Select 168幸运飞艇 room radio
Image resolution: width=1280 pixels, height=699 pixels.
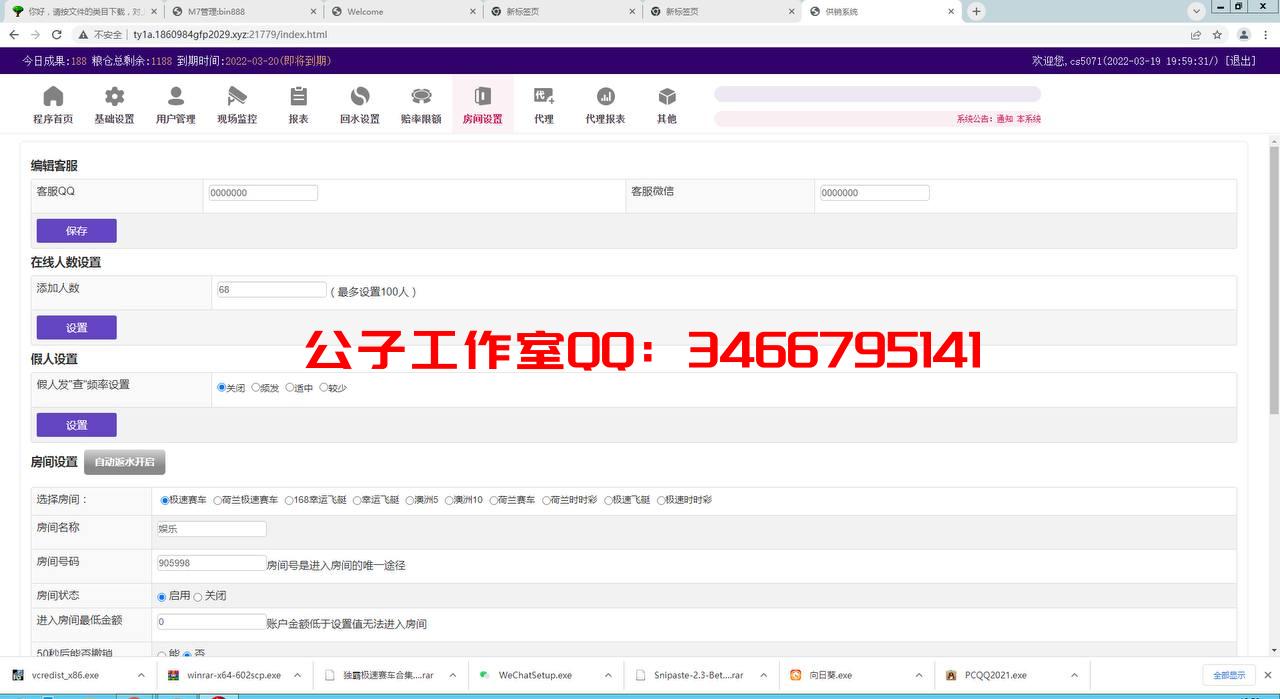click(x=289, y=500)
